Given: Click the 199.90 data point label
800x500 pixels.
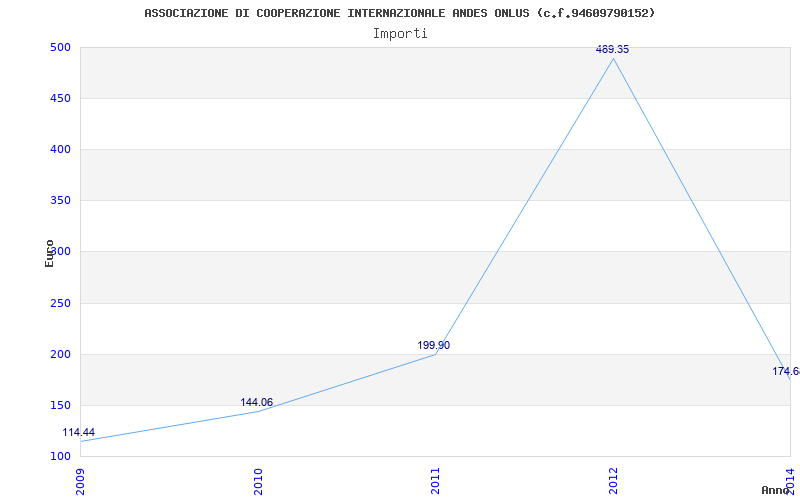Looking at the screenshot, I should coord(433,345).
